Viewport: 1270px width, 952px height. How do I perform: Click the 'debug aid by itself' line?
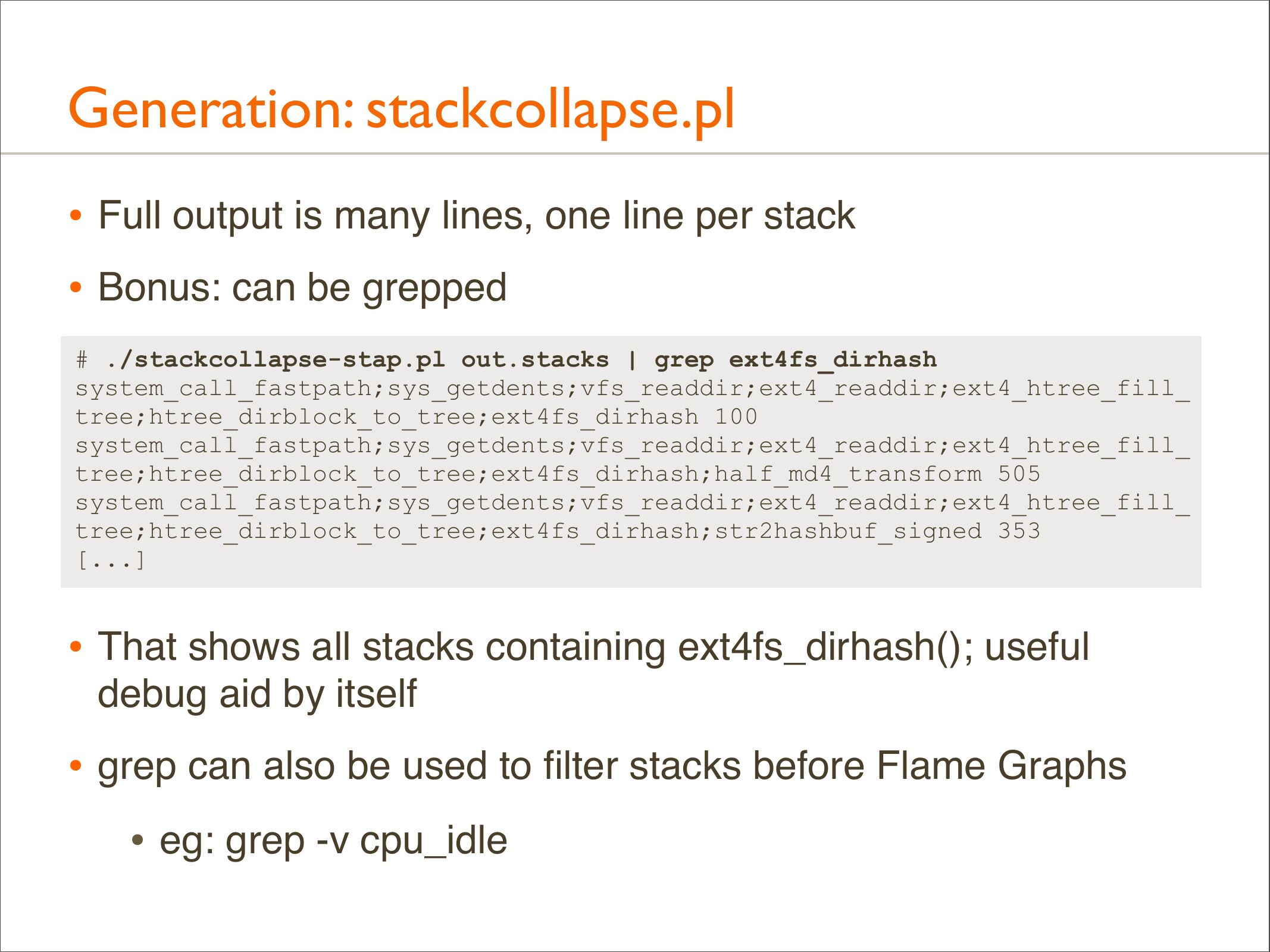(257, 694)
